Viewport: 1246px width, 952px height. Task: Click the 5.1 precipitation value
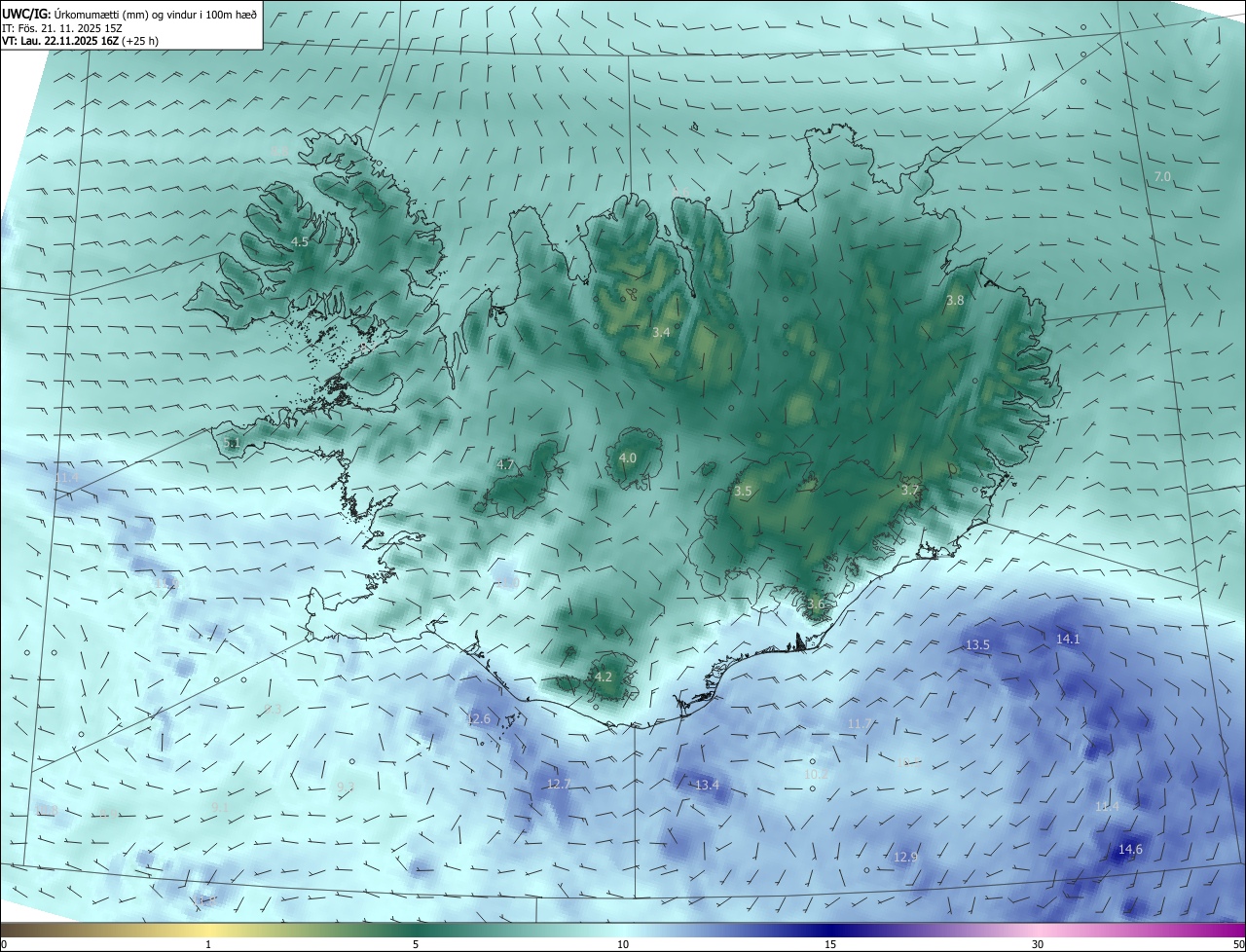coord(231,443)
